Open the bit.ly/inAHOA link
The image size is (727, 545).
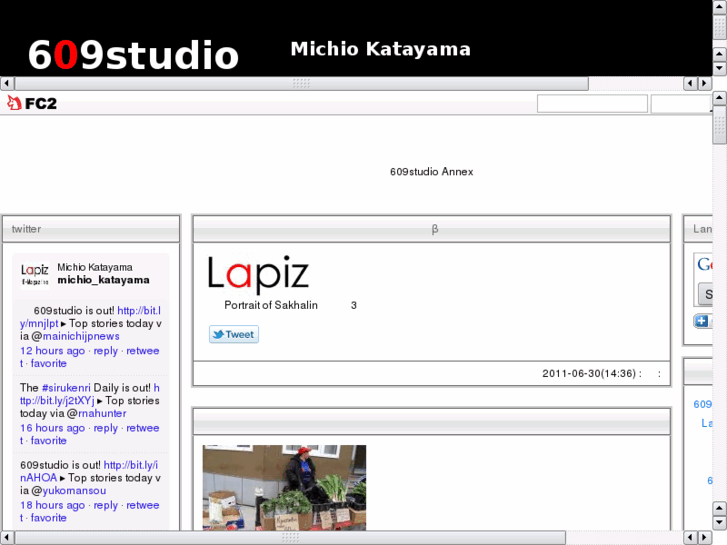click(x=89, y=471)
